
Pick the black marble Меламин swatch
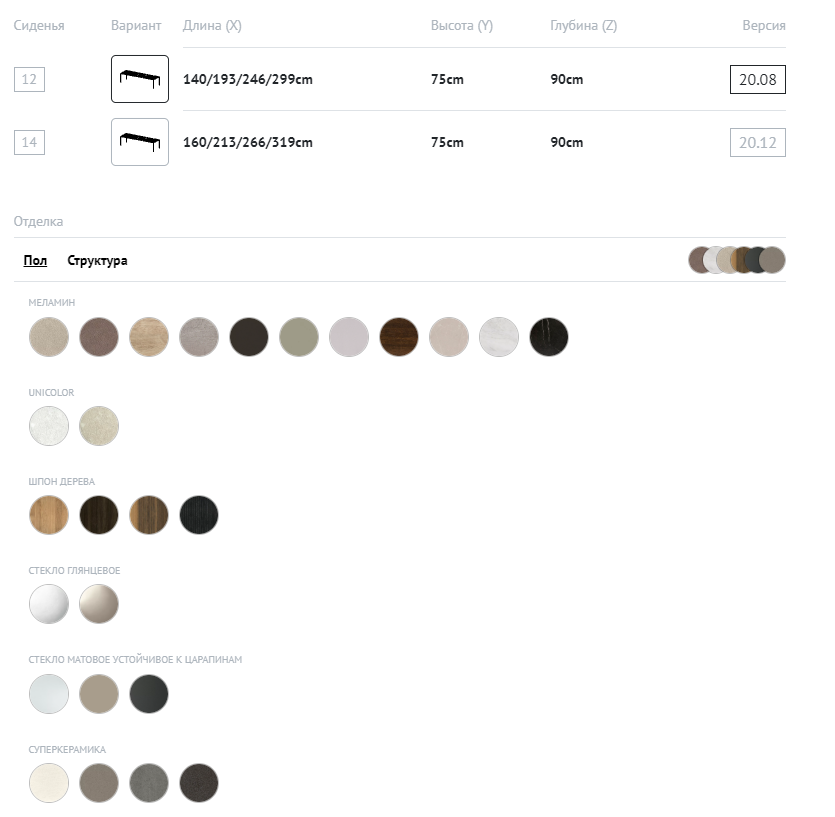point(549,337)
